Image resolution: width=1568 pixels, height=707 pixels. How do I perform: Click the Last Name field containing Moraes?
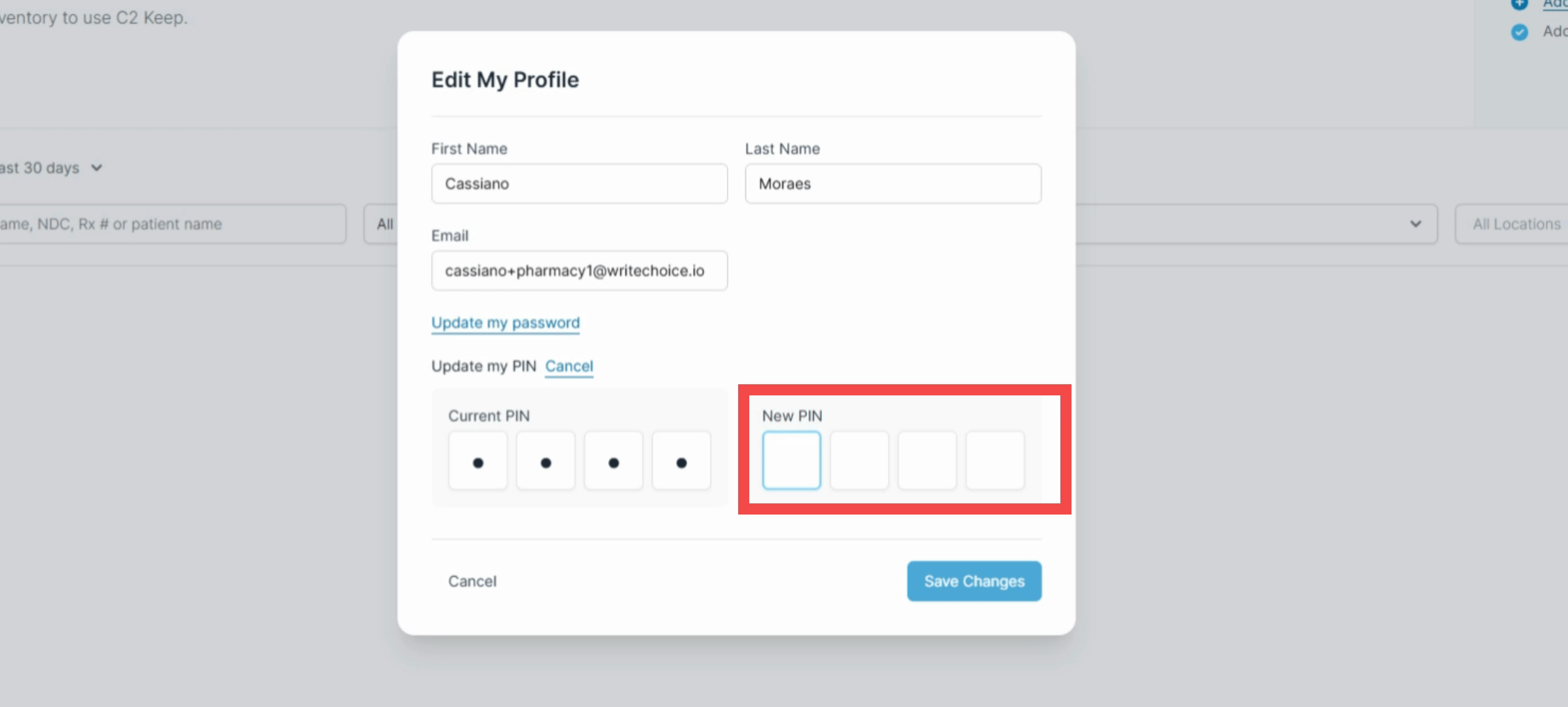893,184
